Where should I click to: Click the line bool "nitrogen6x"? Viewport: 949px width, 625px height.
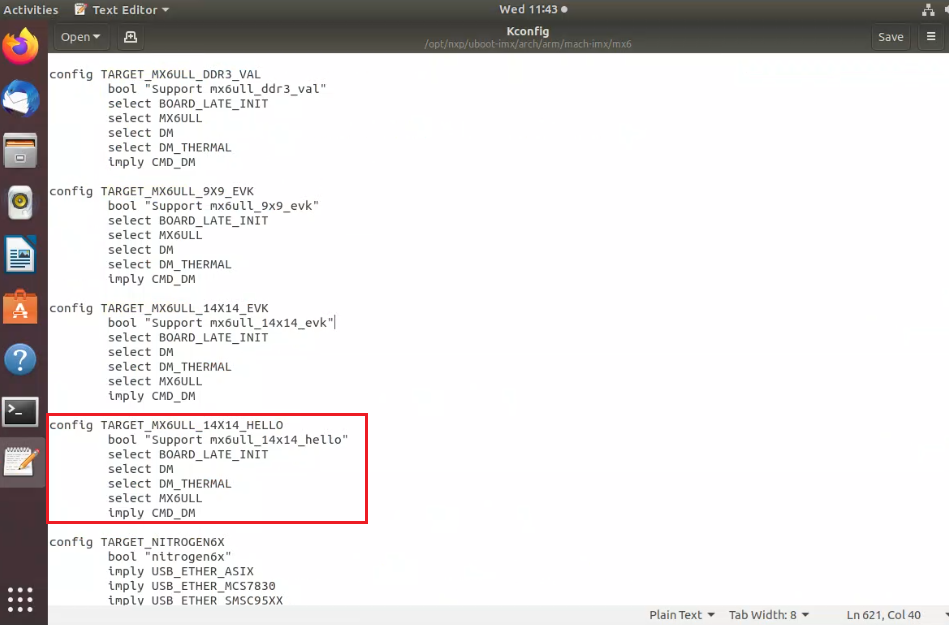click(x=169, y=556)
